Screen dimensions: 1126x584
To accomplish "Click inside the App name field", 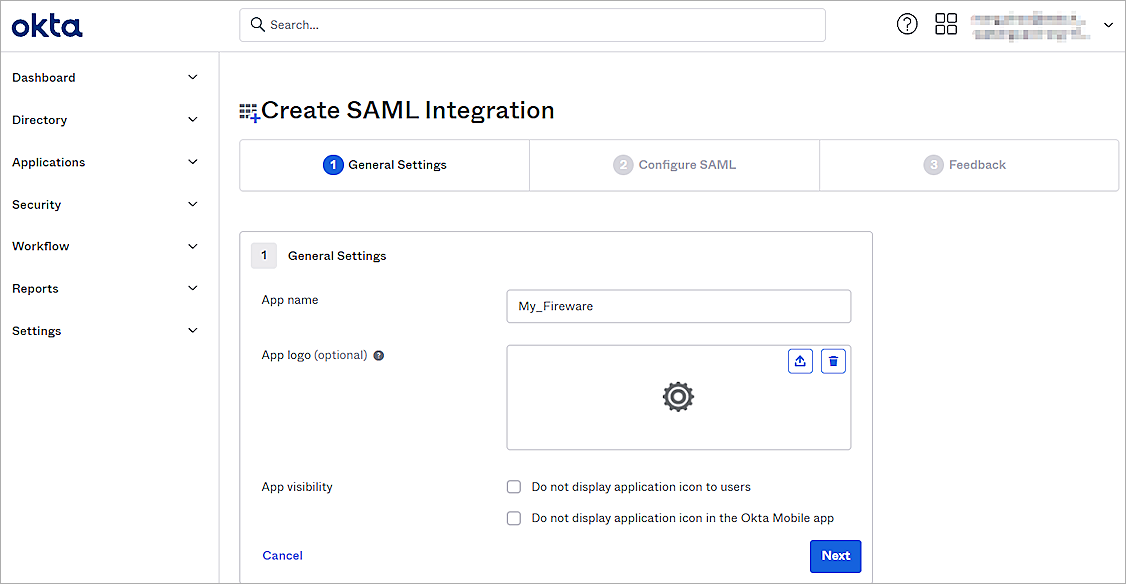I will [678, 306].
